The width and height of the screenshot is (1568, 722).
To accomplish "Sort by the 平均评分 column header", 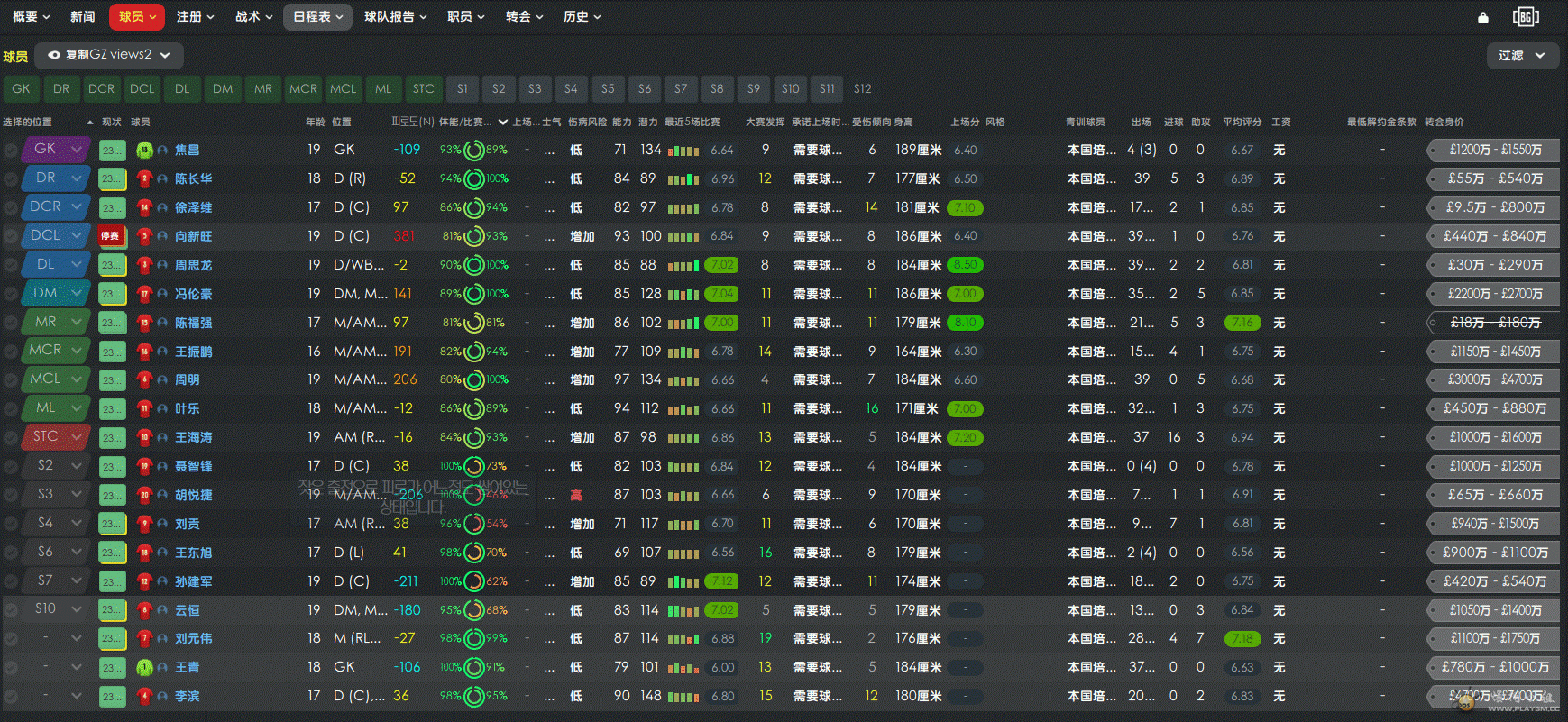I will tap(1242, 122).
